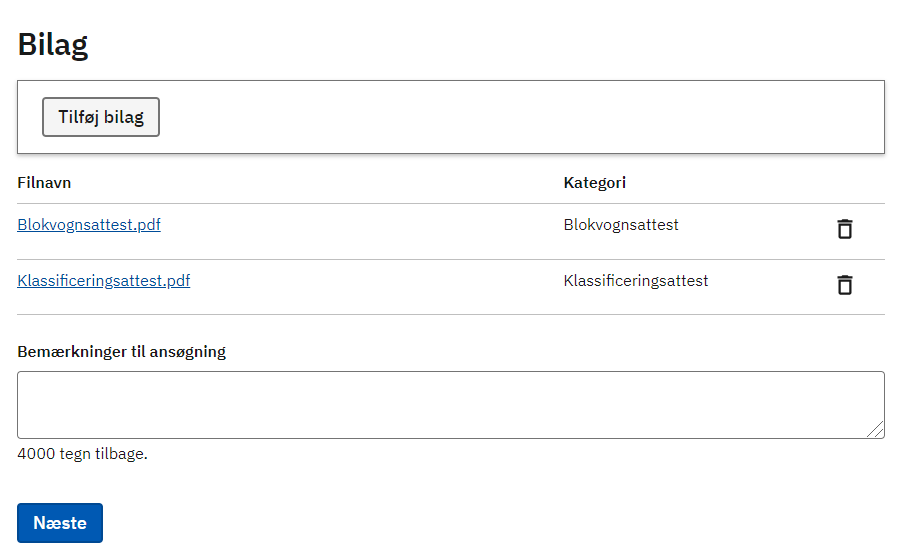Focus the Bemærkninger til ansøgning text area
The image size is (903, 559).
tap(450, 405)
